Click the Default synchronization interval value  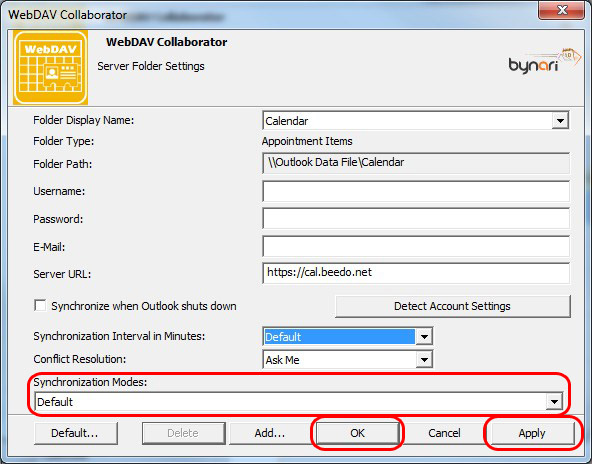pos(339,336)
